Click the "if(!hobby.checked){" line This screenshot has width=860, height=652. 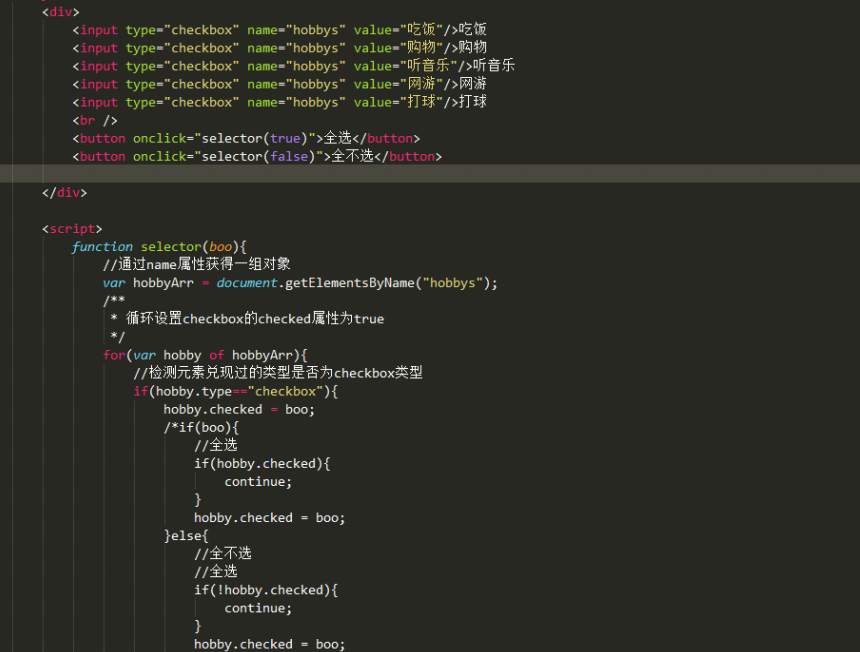pos(266,590)
